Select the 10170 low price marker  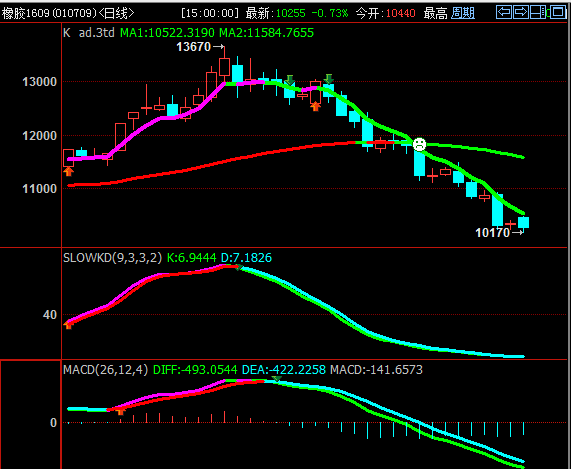coord(499,233)
